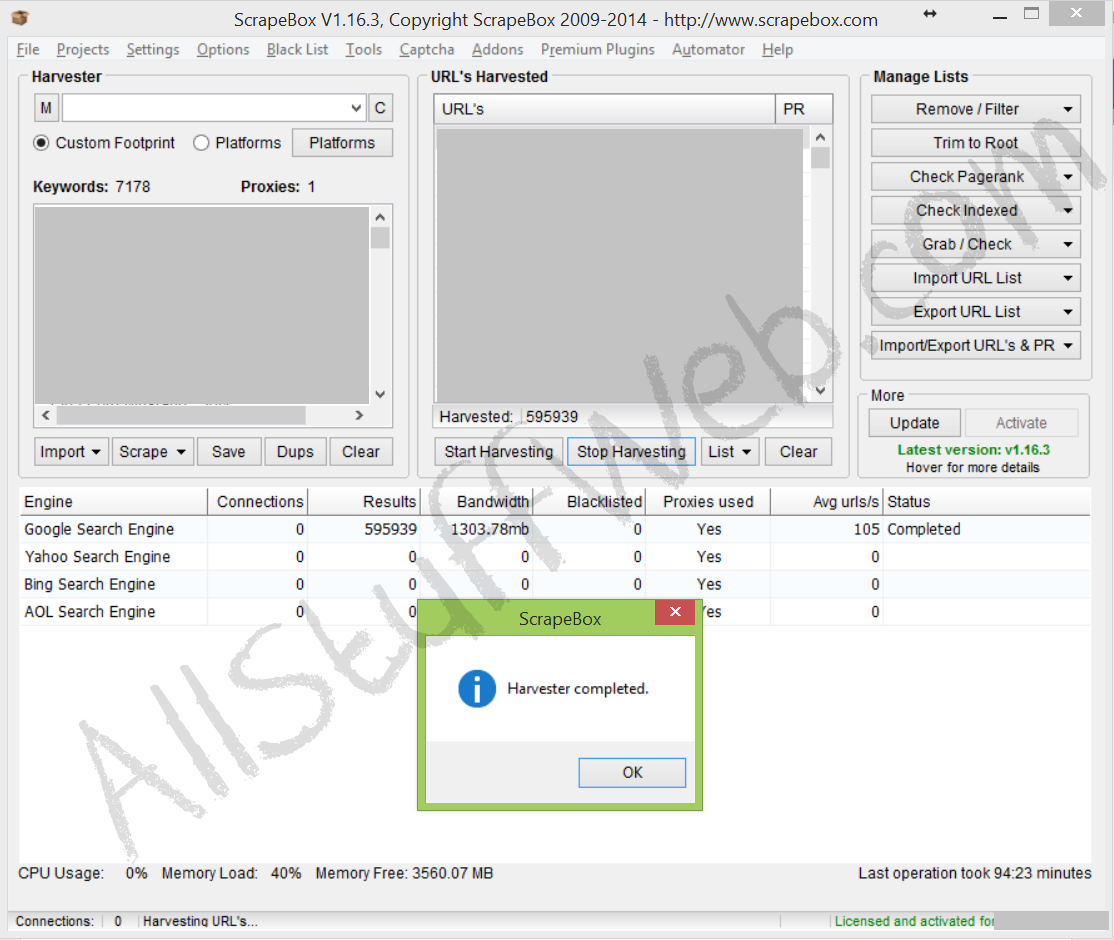1114x940 pixels.
Task: Click the C button beside footprint box
Action: [x=380, y=108]
